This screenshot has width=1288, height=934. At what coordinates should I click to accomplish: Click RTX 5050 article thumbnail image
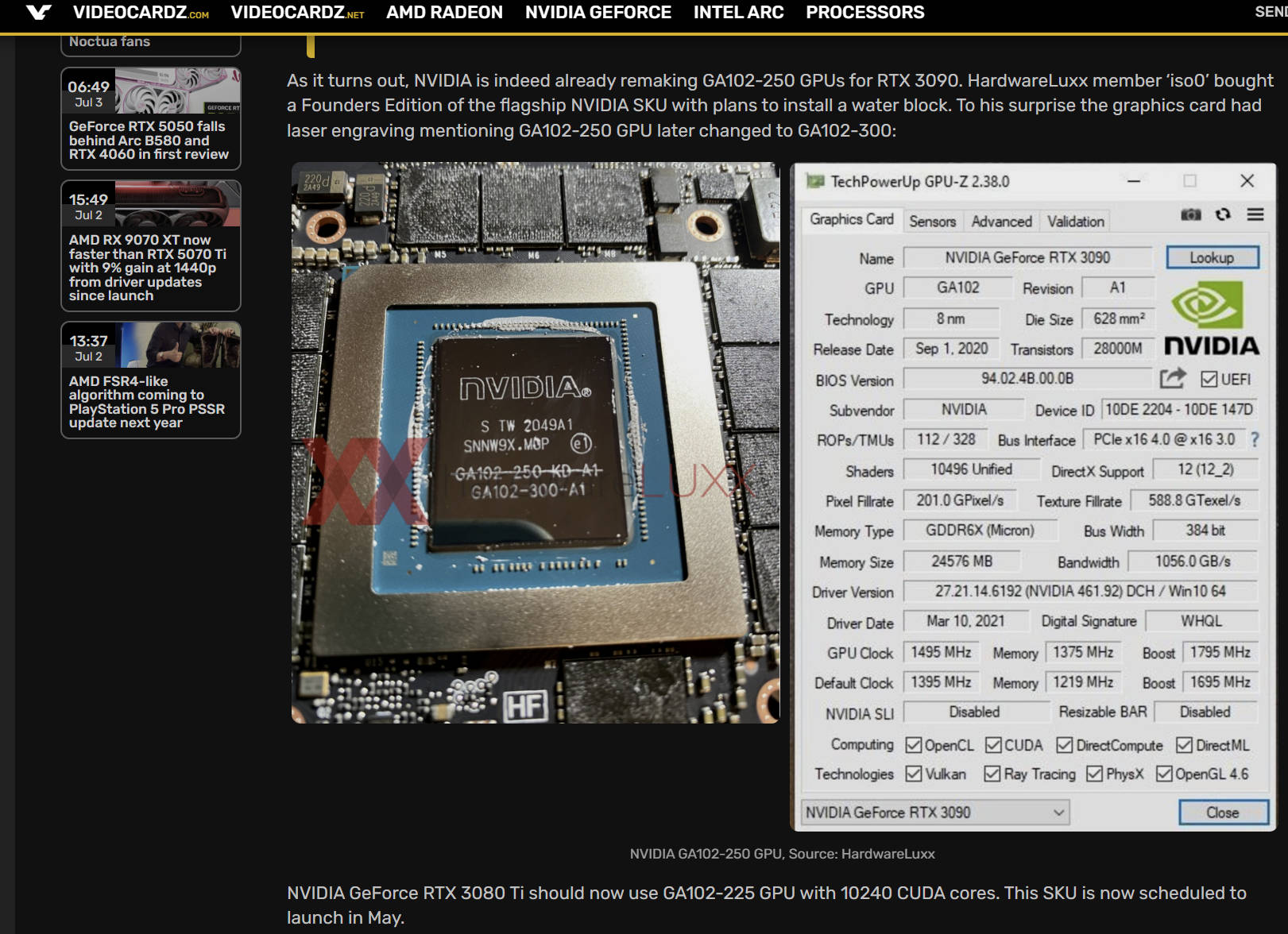tap(177, 91)
